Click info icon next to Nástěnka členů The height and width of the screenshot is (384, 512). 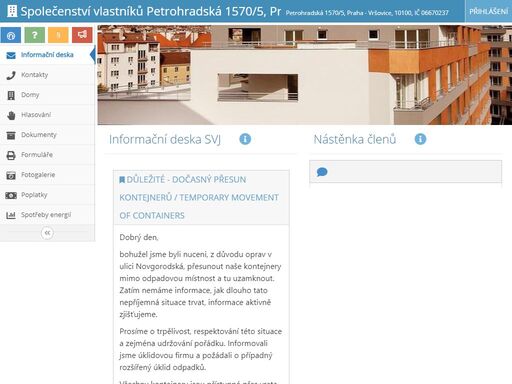(420, 139)
